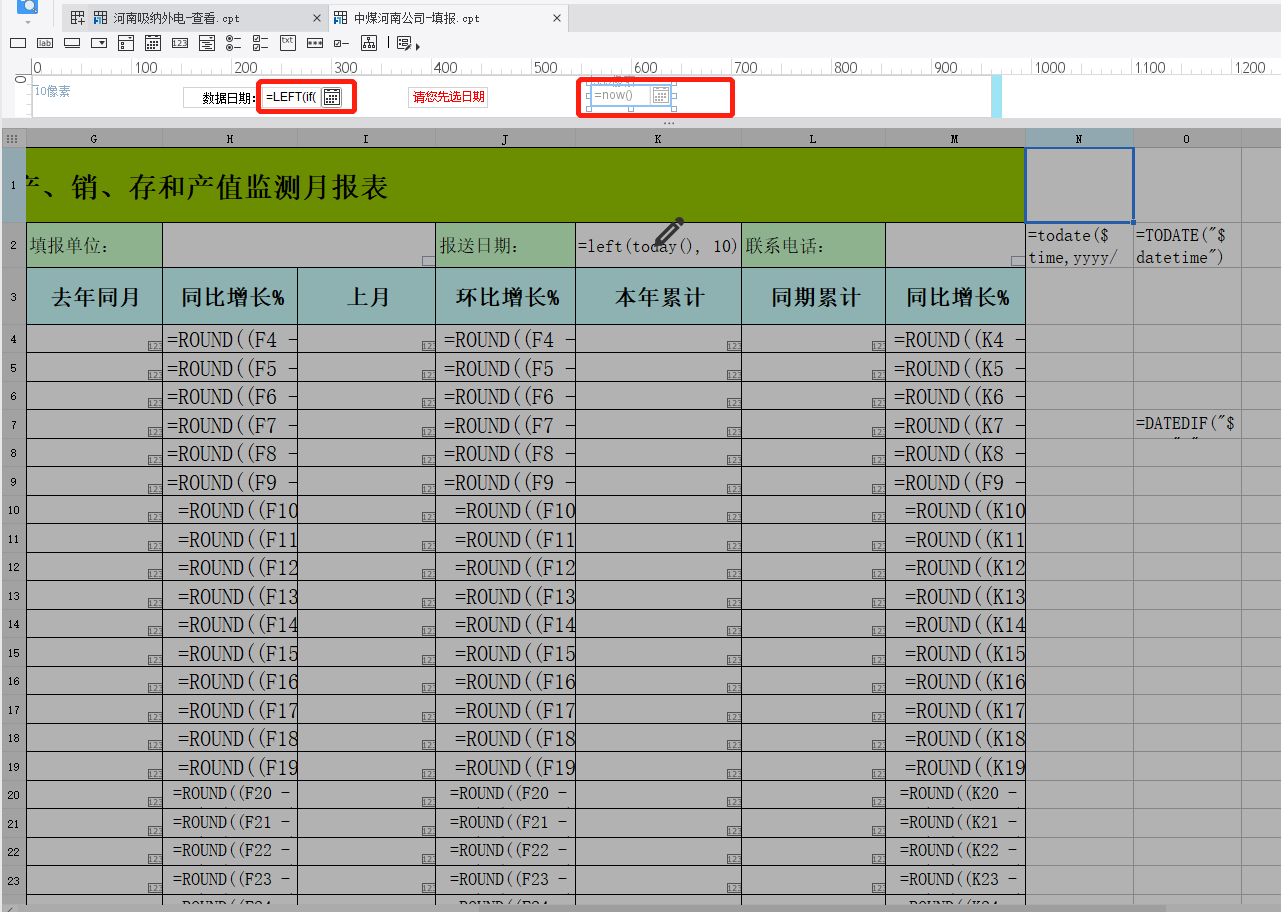Select the button widget tool

pos(72,43)
